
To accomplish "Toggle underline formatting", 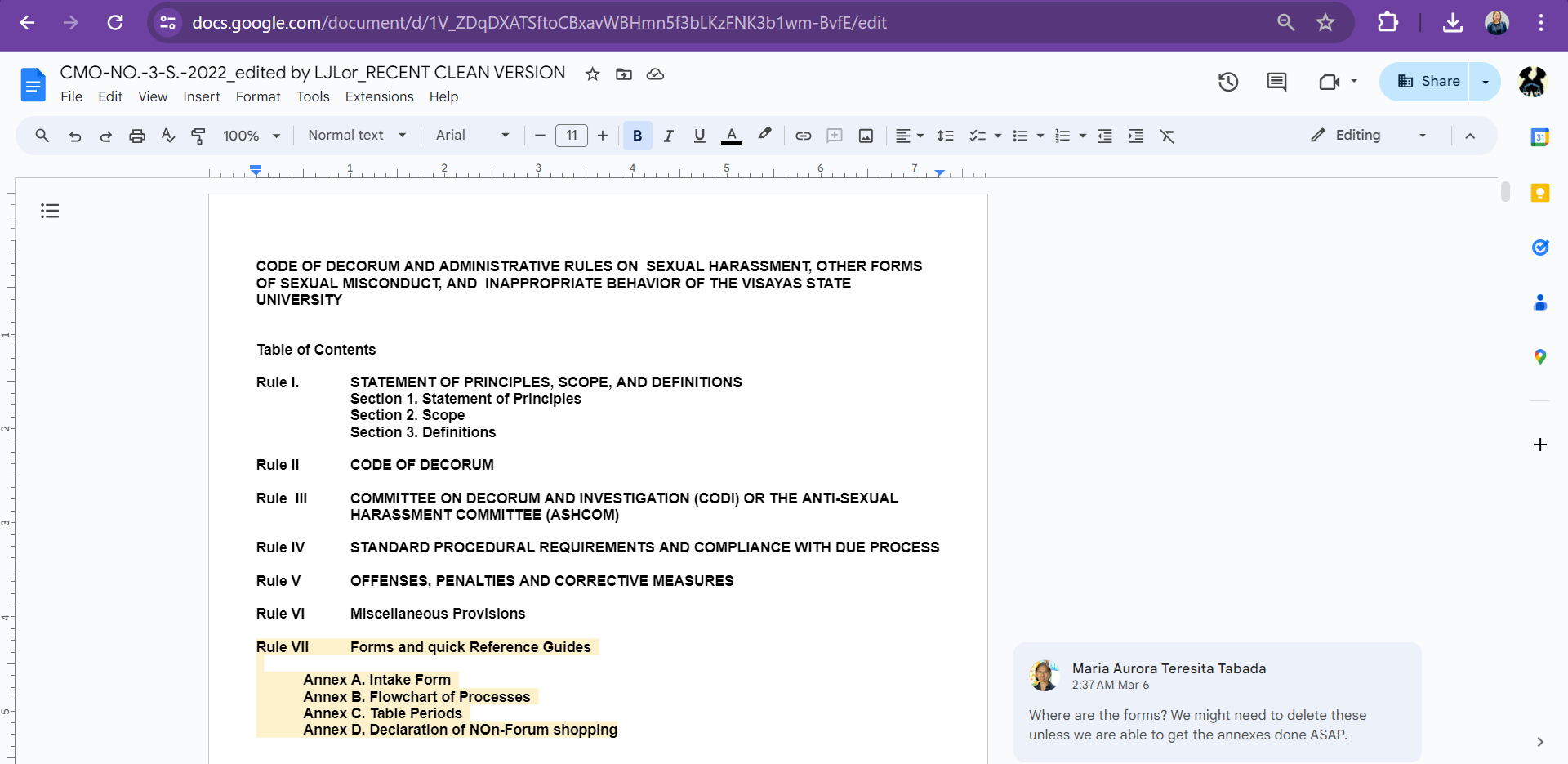I will pos(699,136).
